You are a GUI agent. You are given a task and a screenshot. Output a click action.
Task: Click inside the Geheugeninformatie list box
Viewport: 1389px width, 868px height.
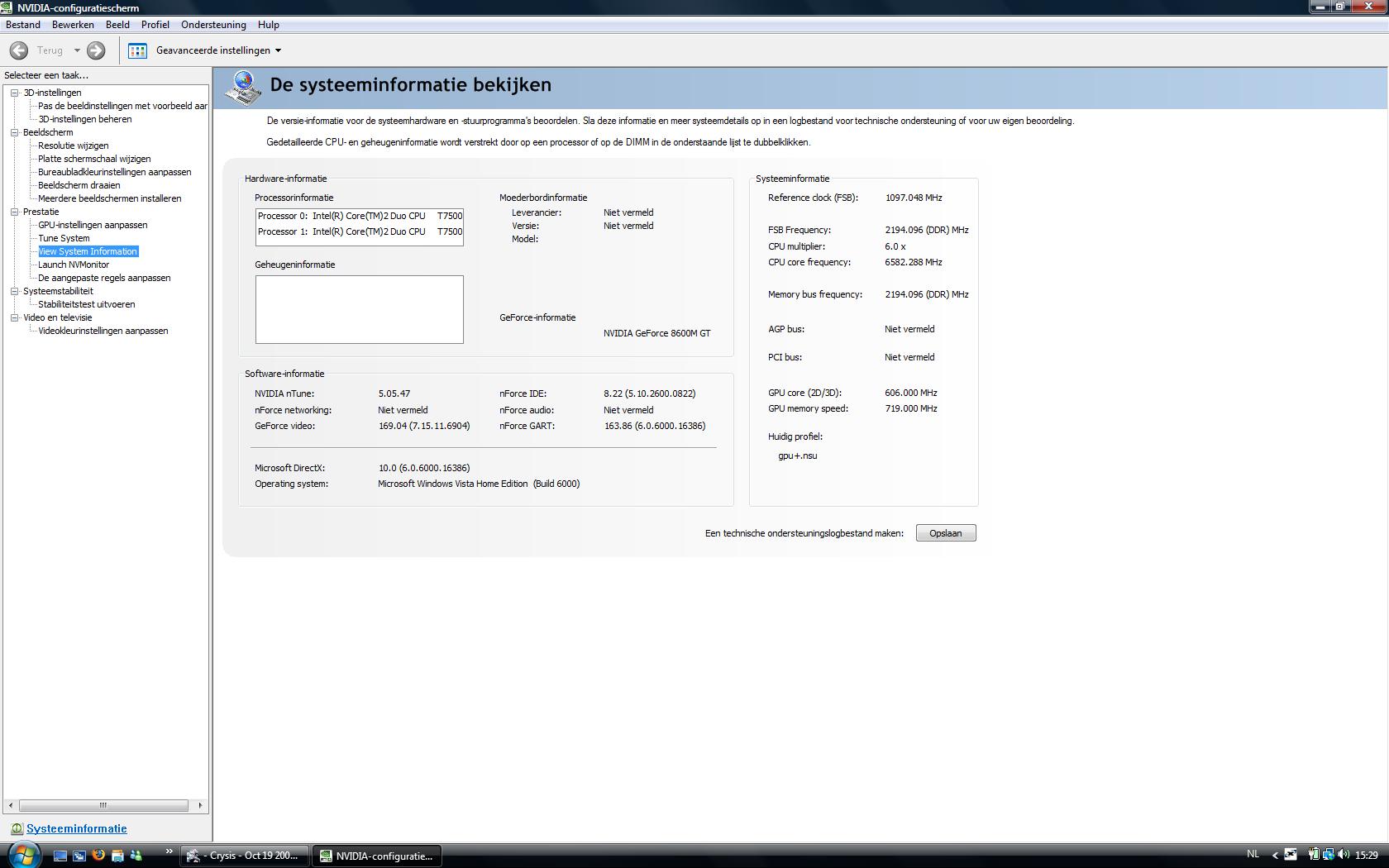pos(360,309)
